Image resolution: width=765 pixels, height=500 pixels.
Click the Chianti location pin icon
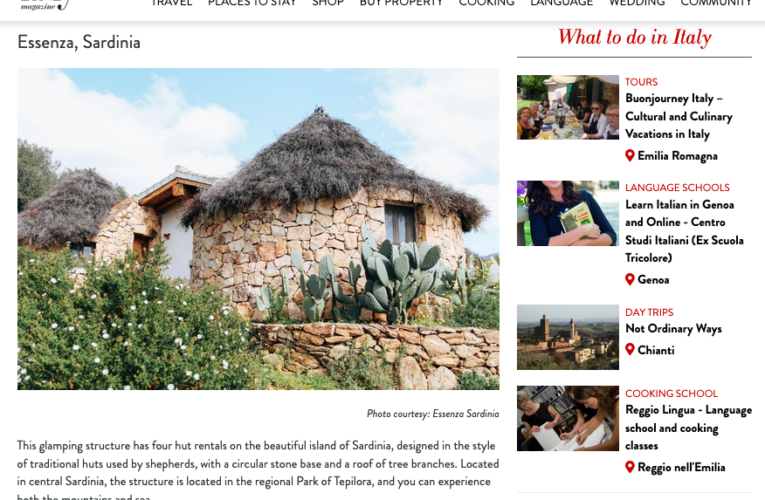629,350
